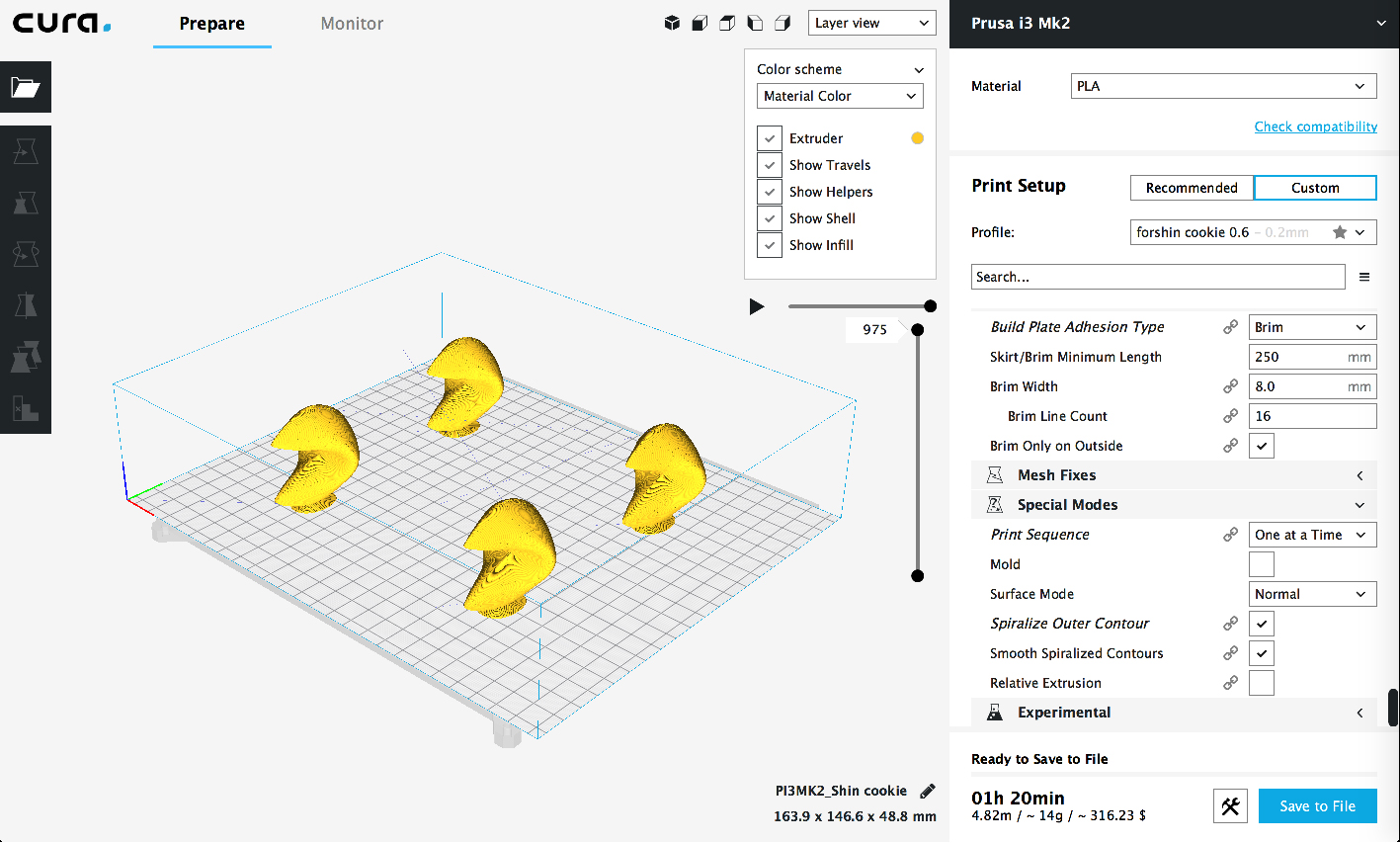The image size is (1400, 843).
Task: Switch camera to right side view cube icon
Action: pos(782,23)
